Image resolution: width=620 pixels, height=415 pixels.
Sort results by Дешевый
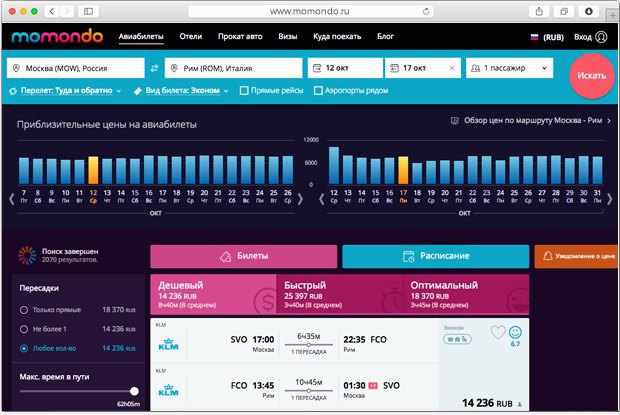tap(213, 294)
